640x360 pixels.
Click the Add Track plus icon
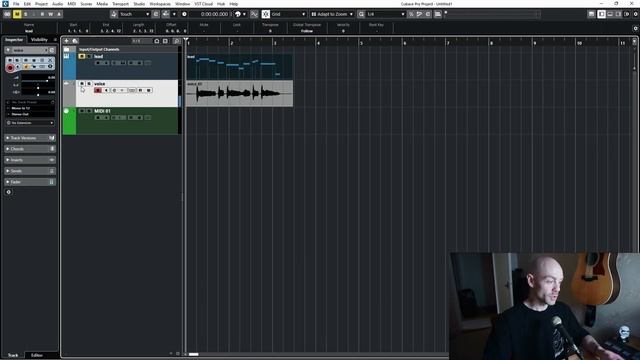(67, 41)
